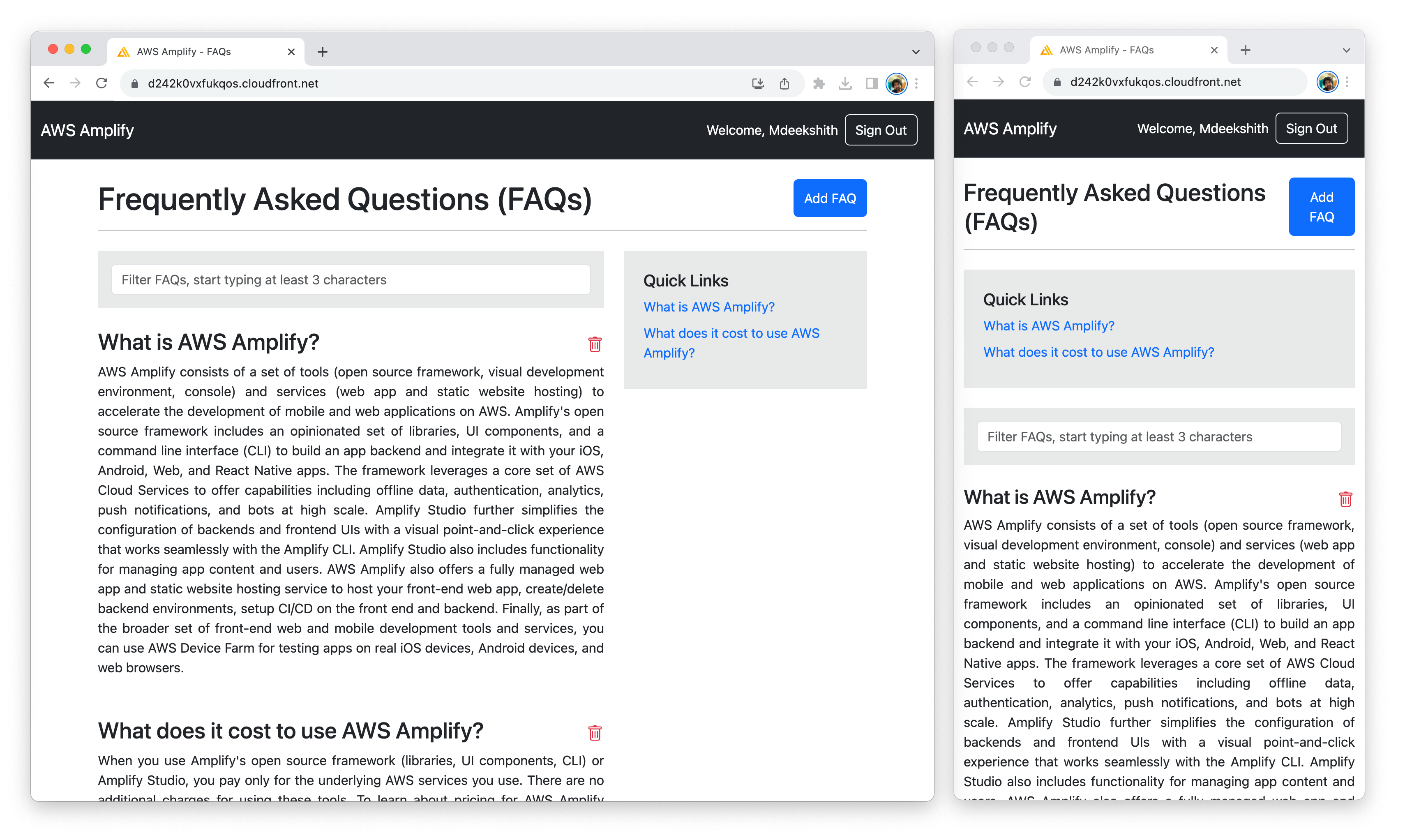Screen dimensions: 1405x840
Task: Click trash icon in the right browser window
Action: tap(1345, 498)
